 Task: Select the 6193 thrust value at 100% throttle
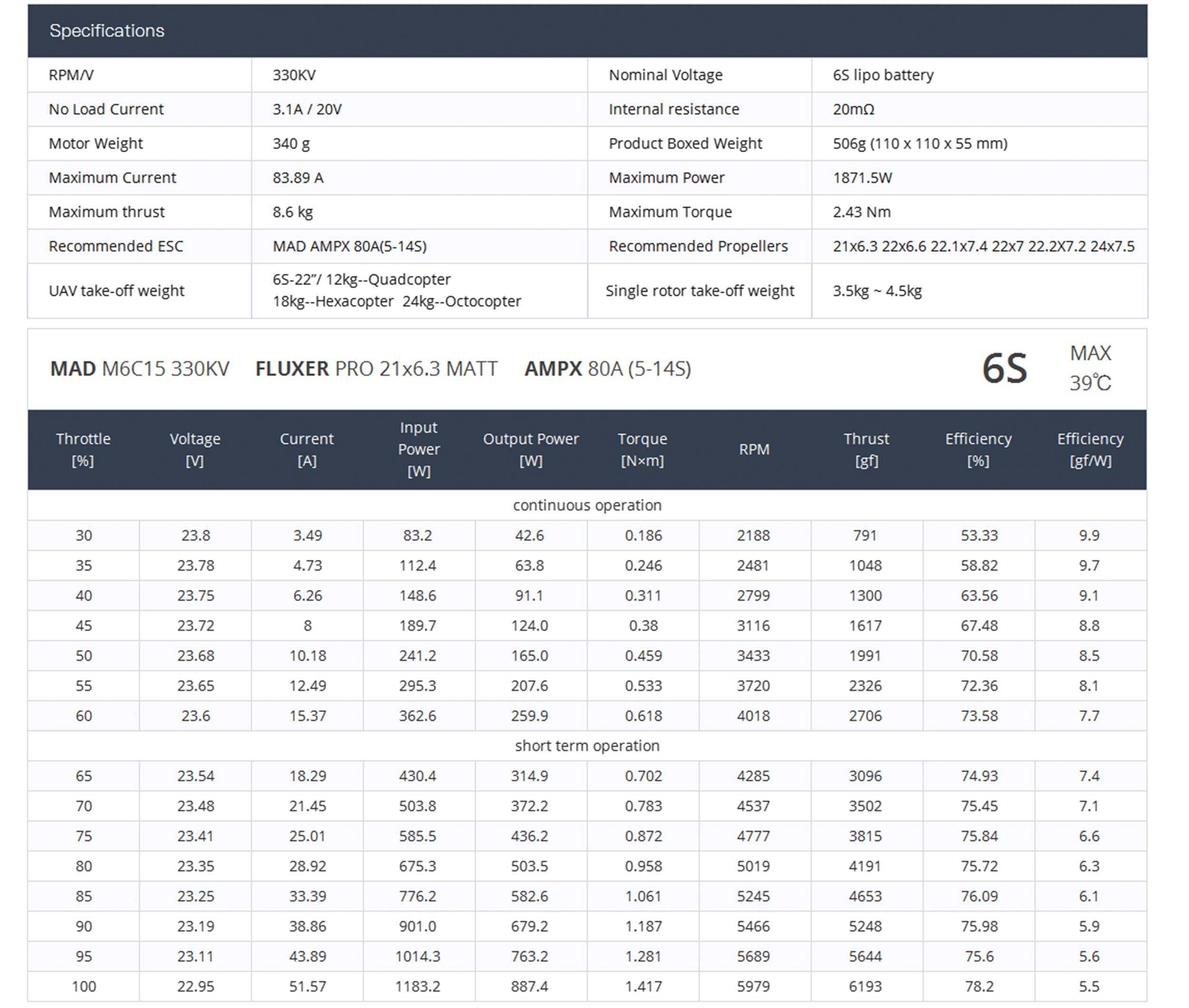[x=865, y=986]
